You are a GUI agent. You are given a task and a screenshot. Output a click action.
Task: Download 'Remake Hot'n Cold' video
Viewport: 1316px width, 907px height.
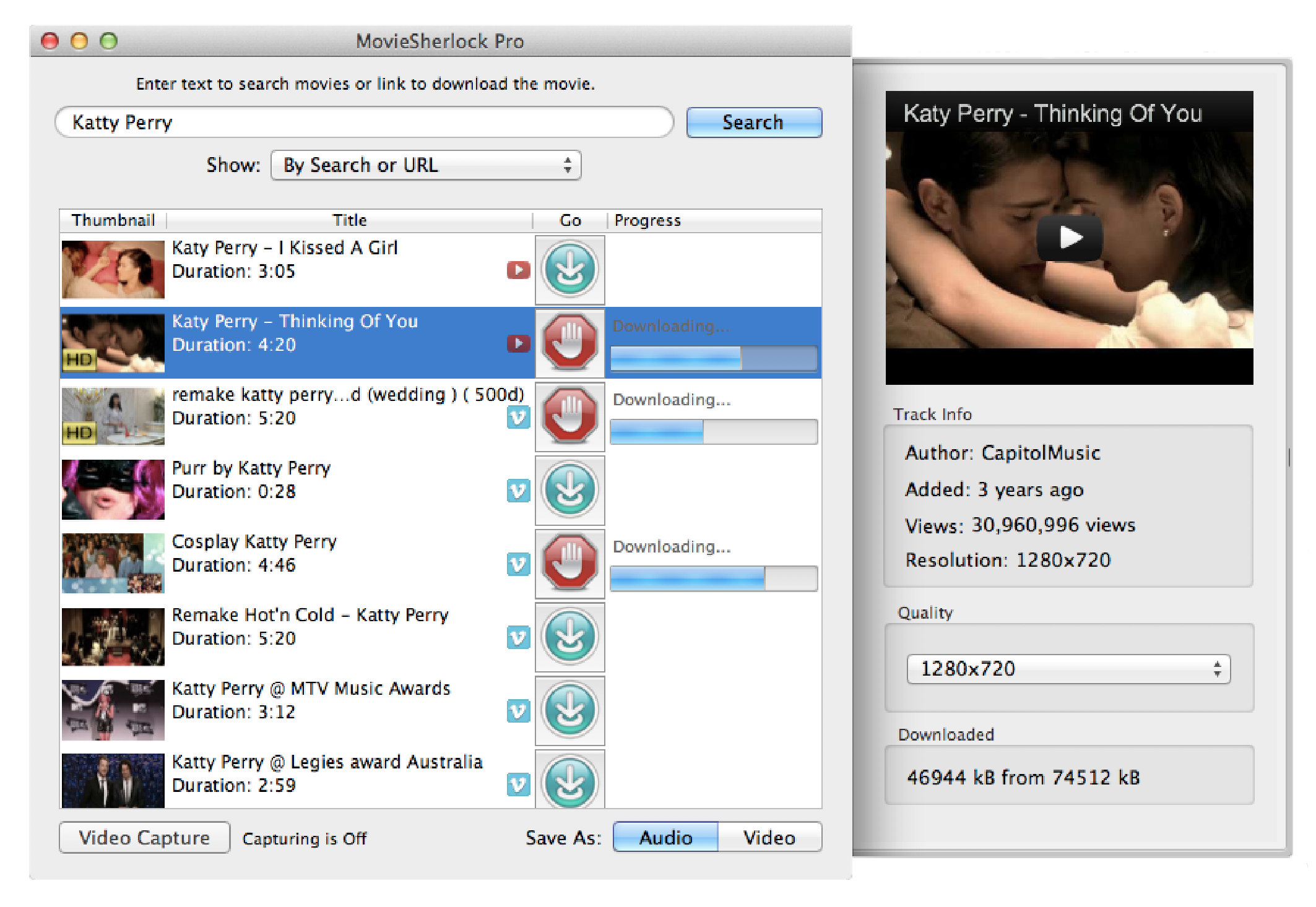point(569,637)
